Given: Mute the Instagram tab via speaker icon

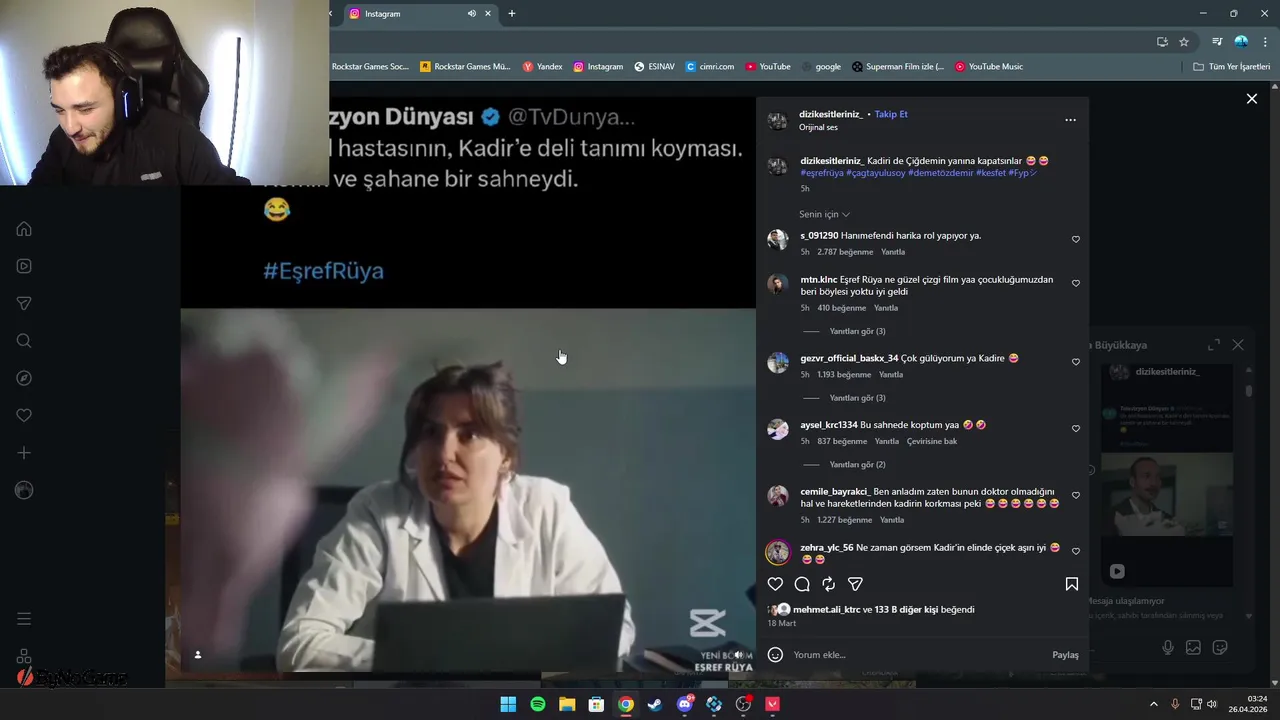Looking at the screenshot, I should click(471, 14).
